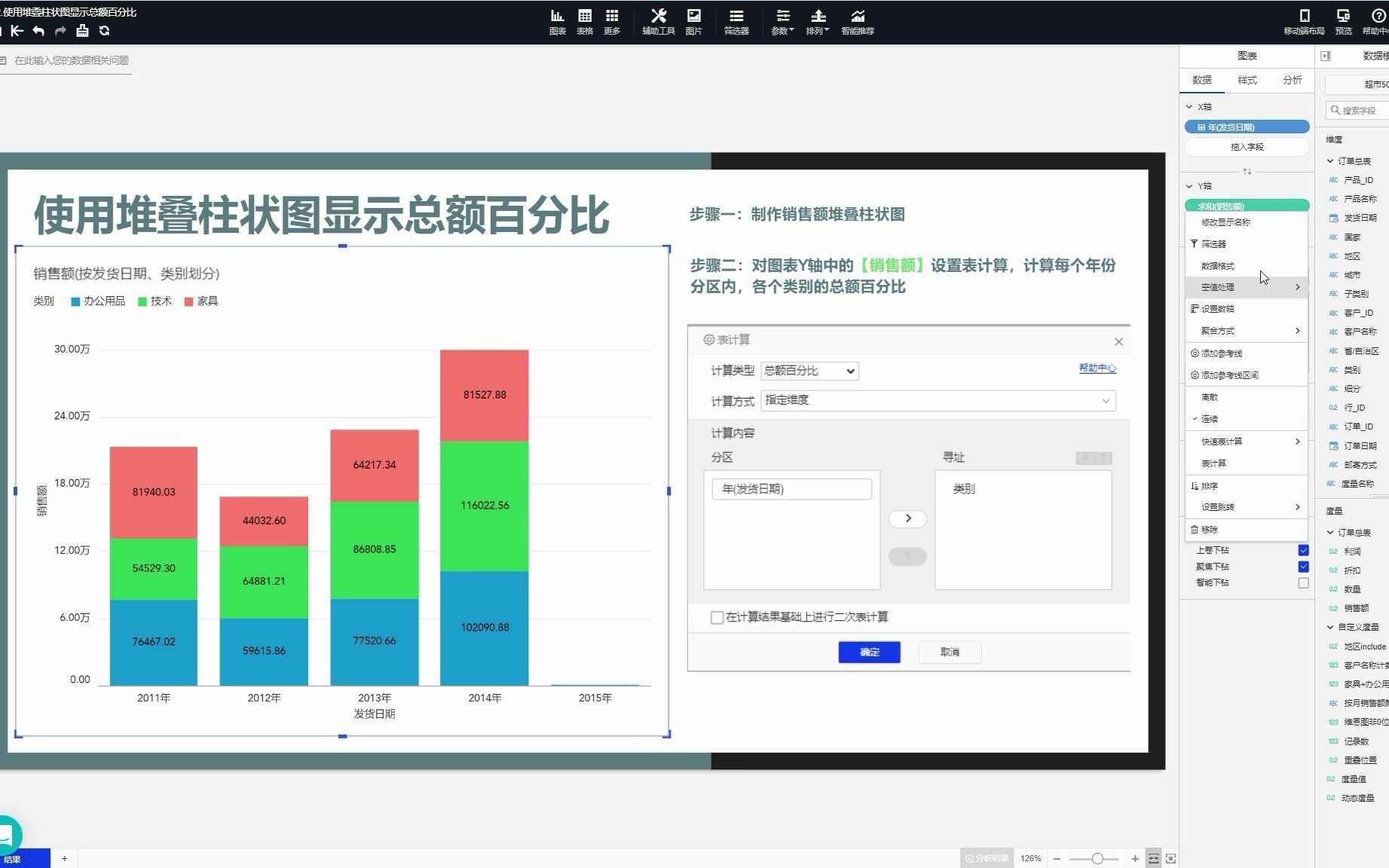
Task: Open 智能推荐 smart recommendation
Action: click(x=858, y=21)
